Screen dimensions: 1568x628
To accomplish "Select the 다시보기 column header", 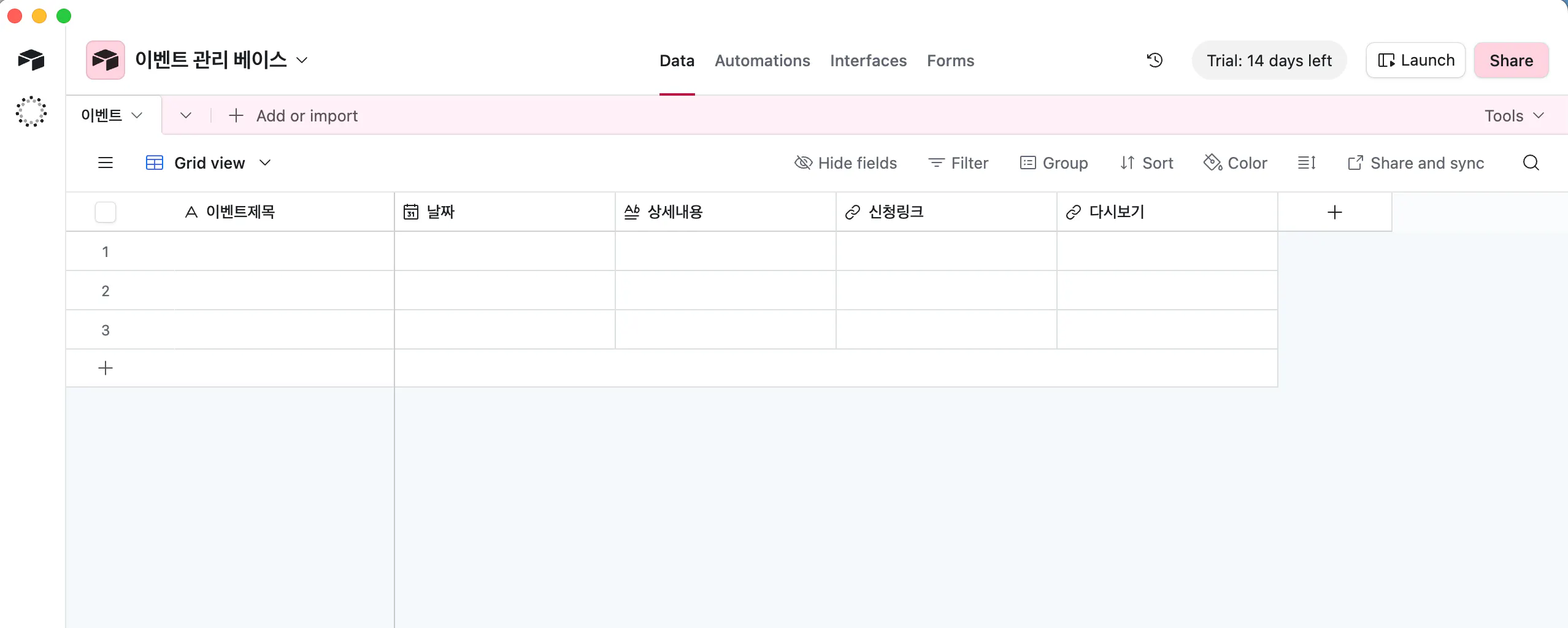I will [x=1167, y=212].
